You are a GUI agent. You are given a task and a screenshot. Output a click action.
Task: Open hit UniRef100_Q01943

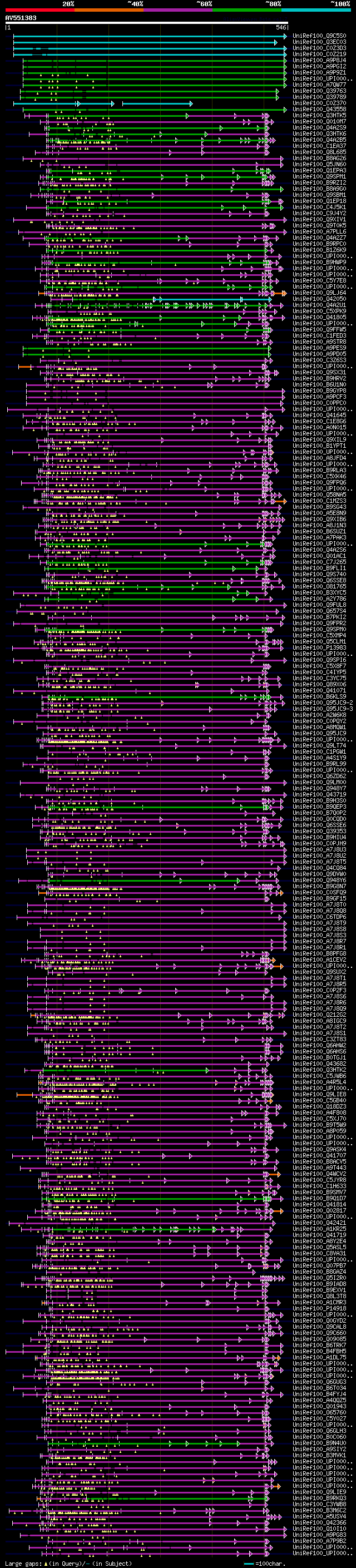coord(319,1406)
